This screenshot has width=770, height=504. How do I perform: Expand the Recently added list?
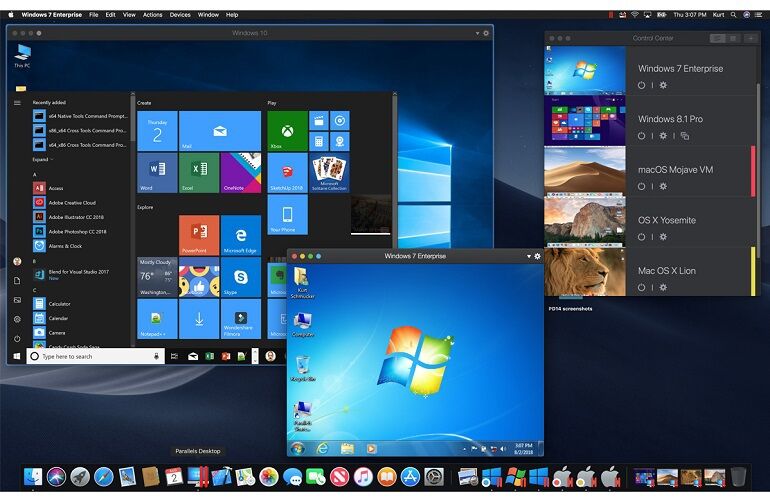click(43, 159)
